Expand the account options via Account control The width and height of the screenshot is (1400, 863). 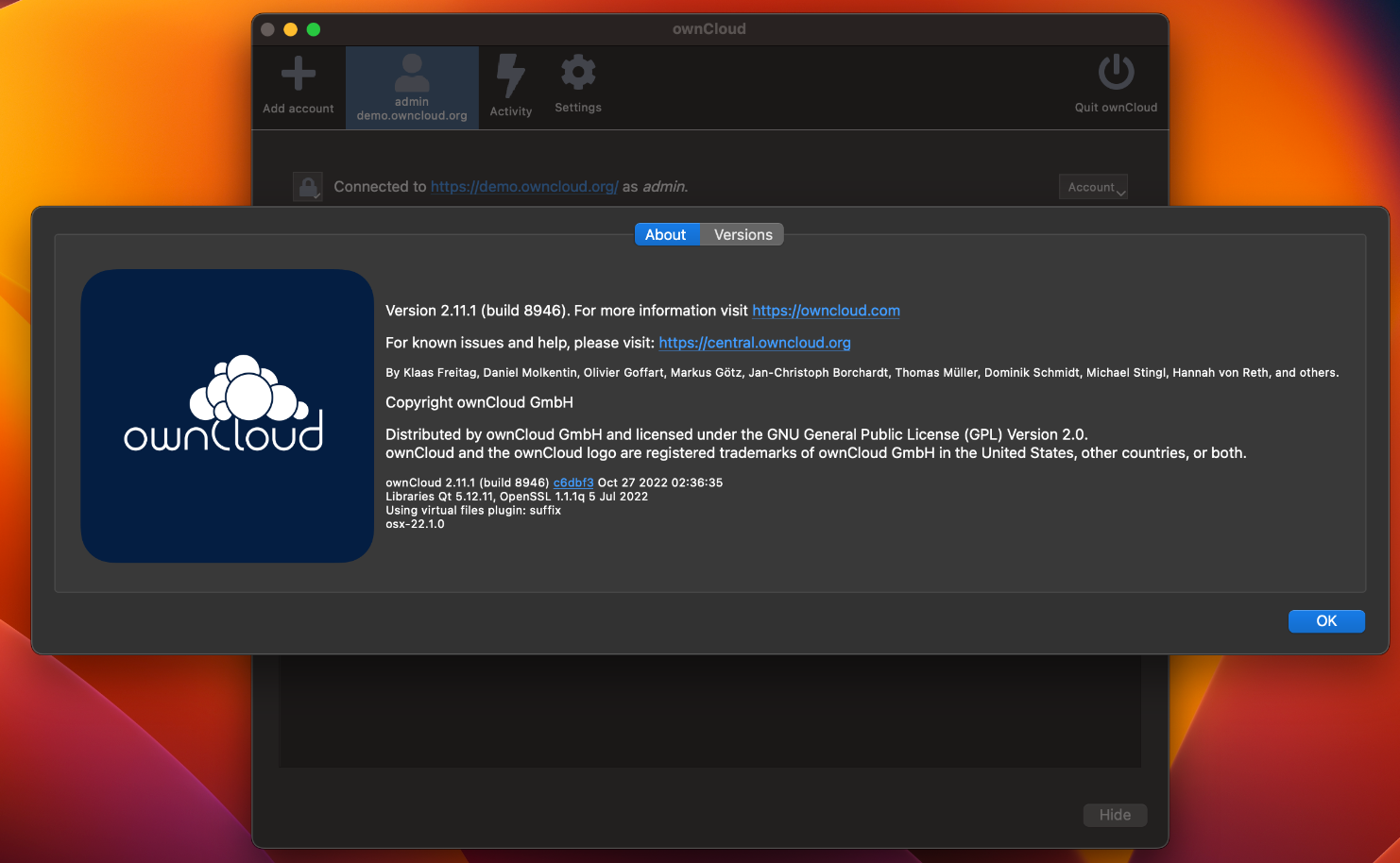tap(1092, 186)
